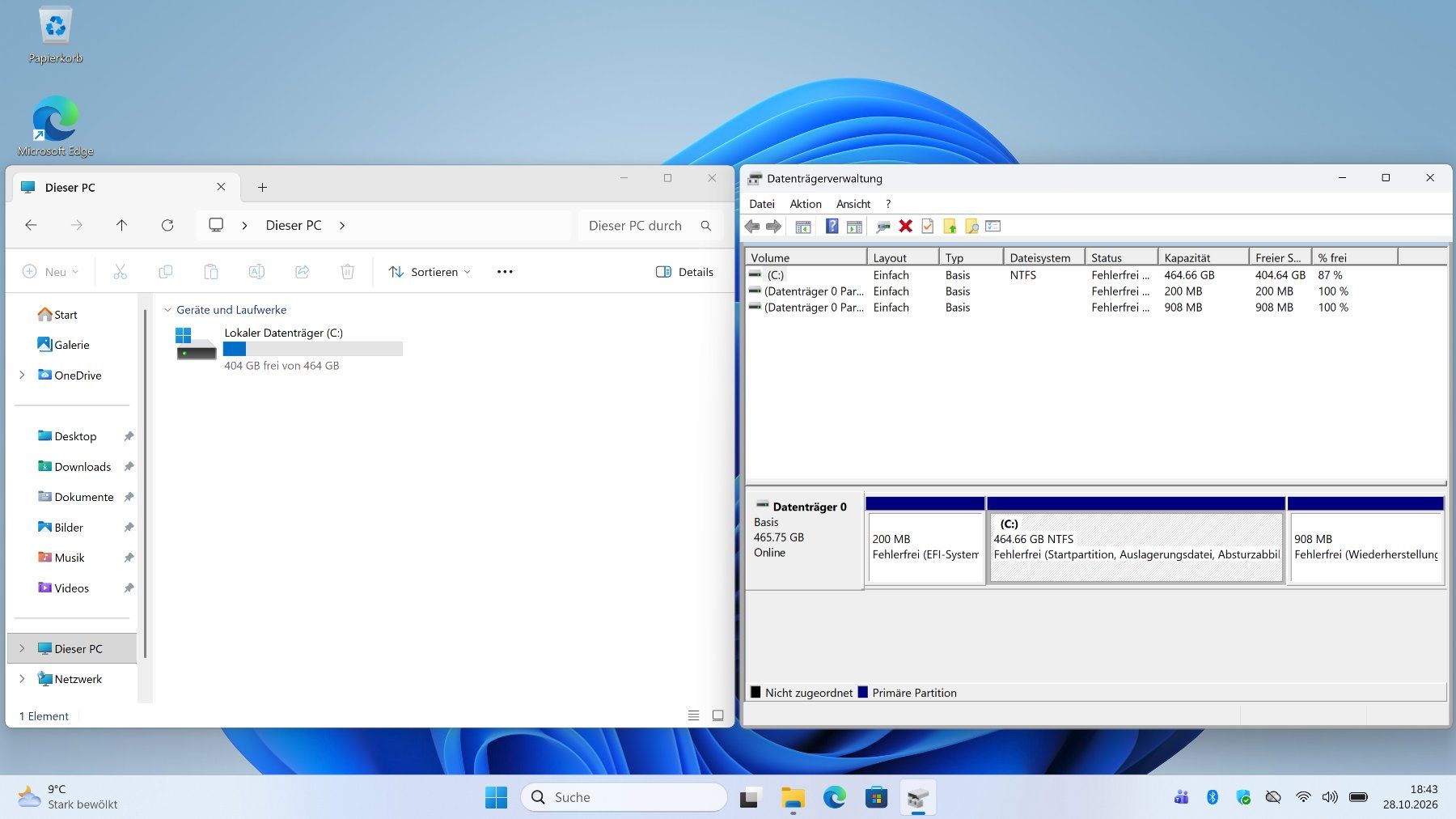This screenshot has height=819, width=1456.
Task: Select Lokaler Datenträger (C:) drive in Explorer
Action: coord(290,349)
